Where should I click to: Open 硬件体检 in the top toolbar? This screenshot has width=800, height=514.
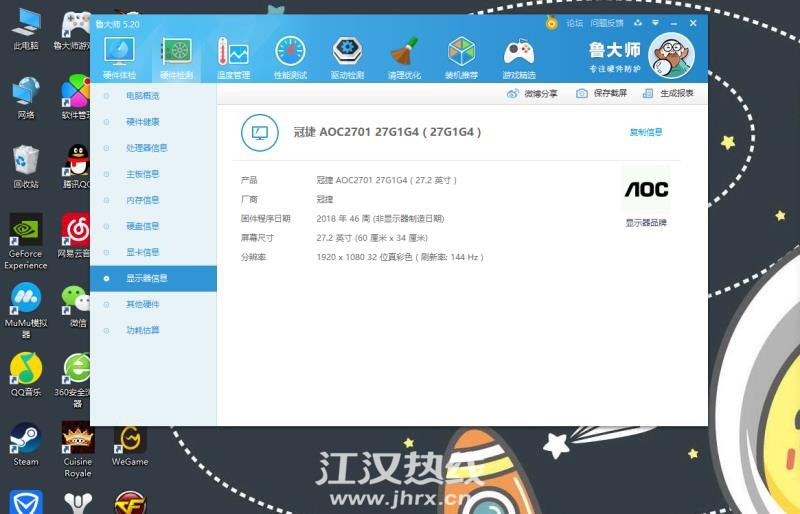click(119, 58)
